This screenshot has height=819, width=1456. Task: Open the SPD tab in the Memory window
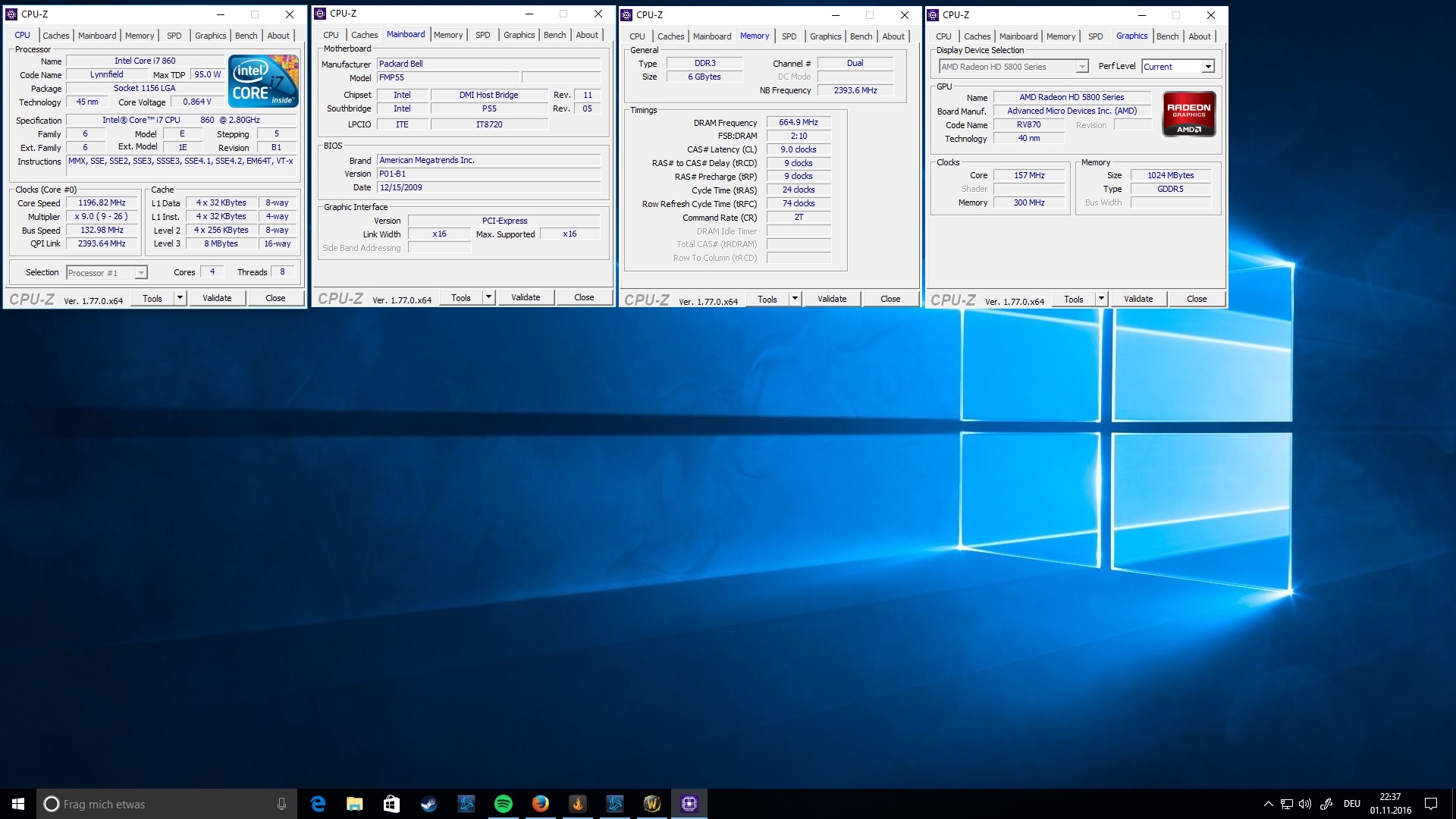click(x=789, y=36)
